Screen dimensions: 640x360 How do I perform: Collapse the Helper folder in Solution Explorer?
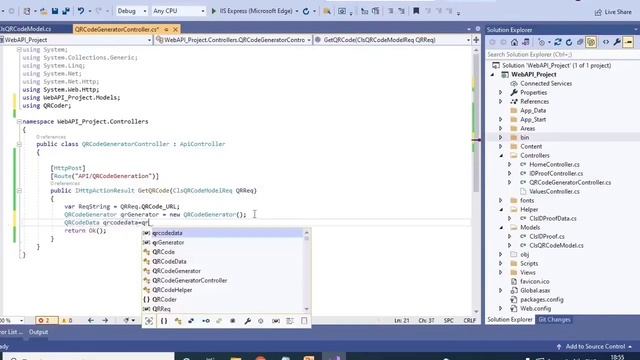(x=501, y=209)
